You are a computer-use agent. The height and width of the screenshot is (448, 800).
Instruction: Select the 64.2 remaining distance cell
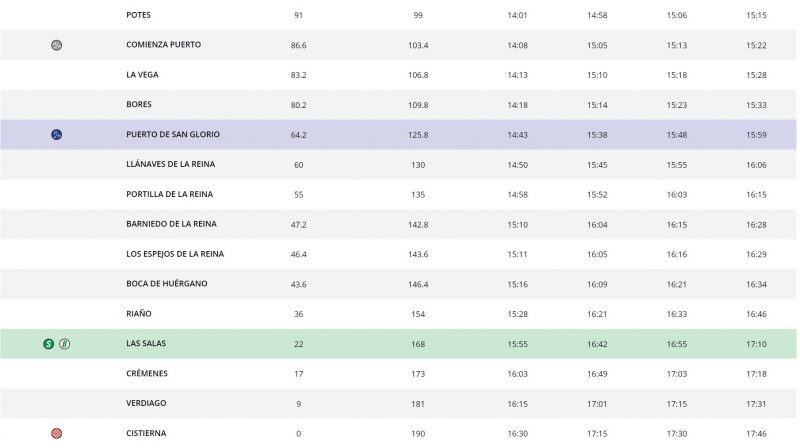pos(298,135)
